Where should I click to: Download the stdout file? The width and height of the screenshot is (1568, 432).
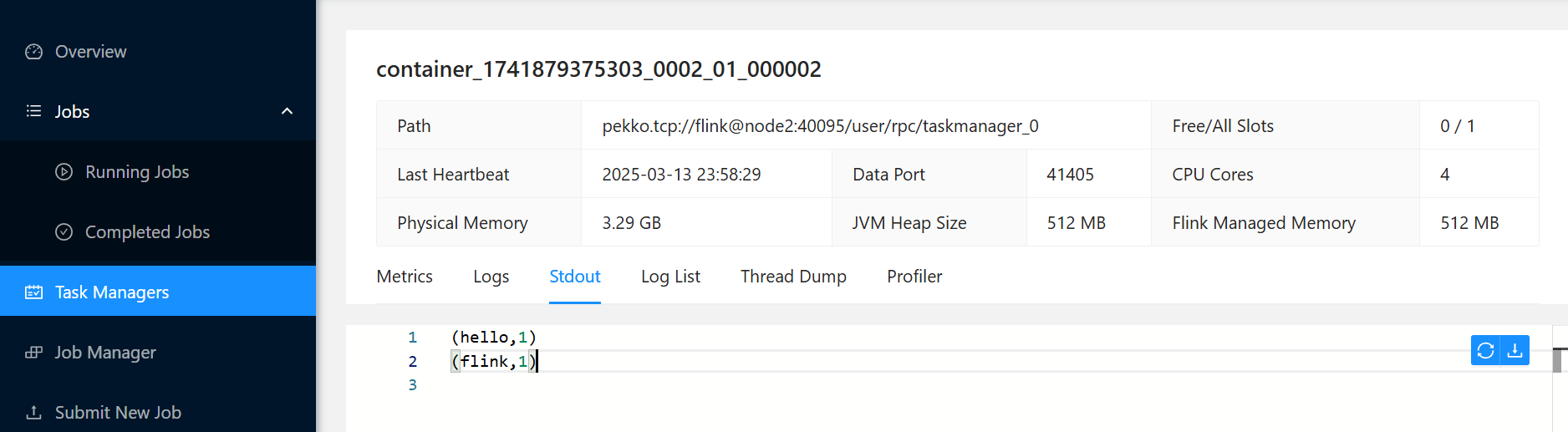[1515, 351]
